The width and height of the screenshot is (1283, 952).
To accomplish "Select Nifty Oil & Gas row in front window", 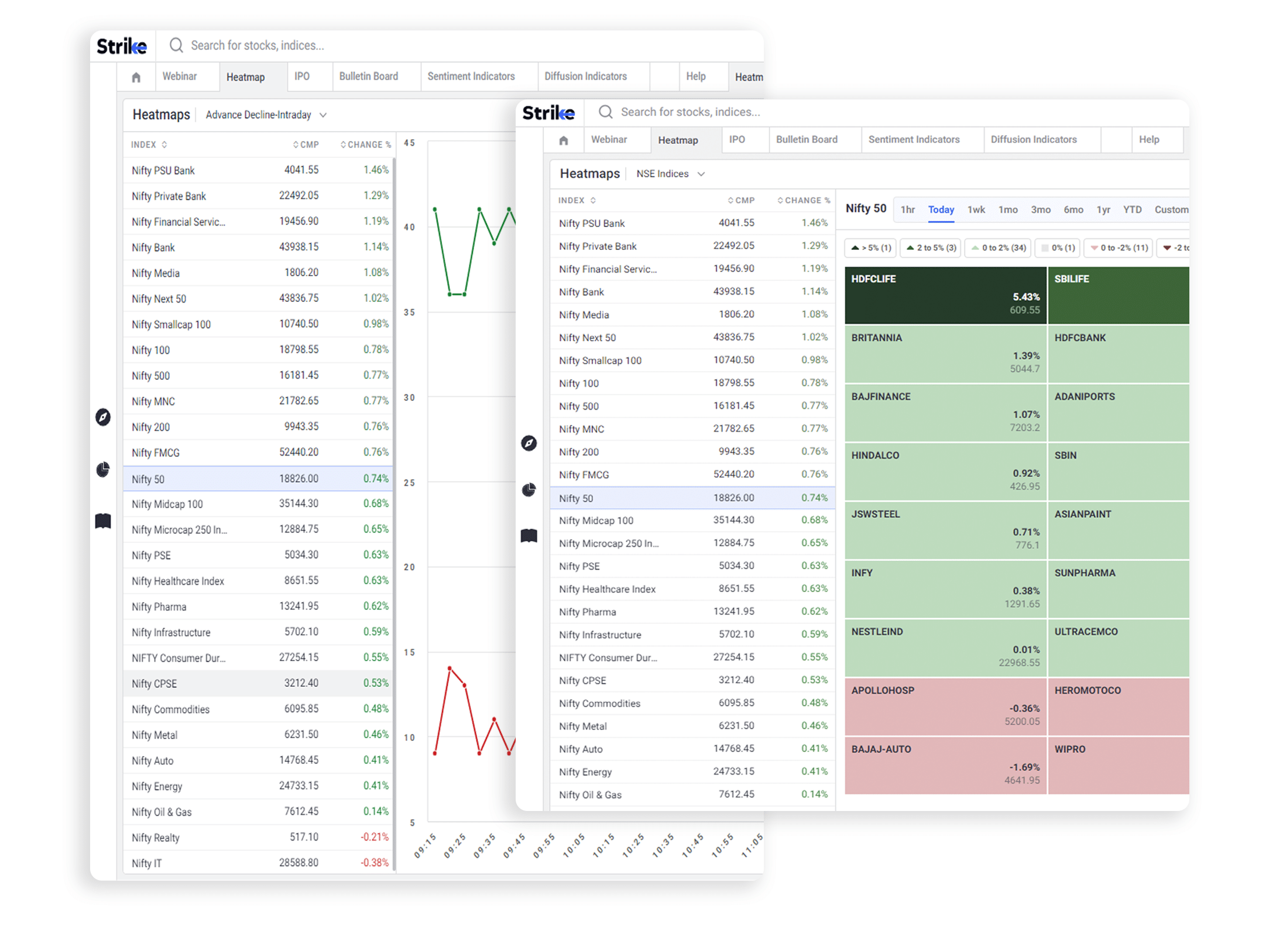I will tap(692, 795).
